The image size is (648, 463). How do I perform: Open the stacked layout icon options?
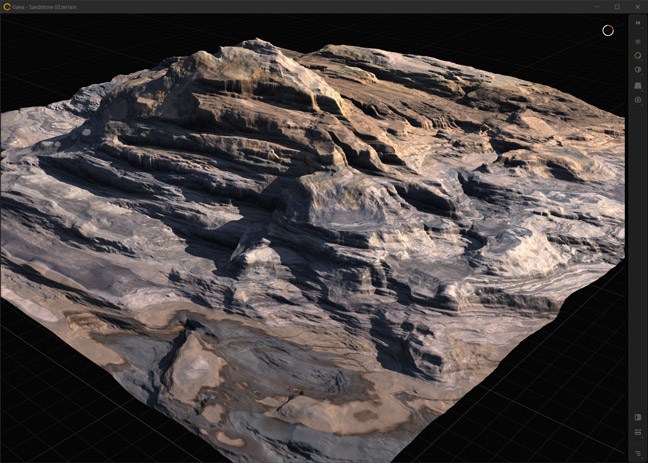coord(638,433)
